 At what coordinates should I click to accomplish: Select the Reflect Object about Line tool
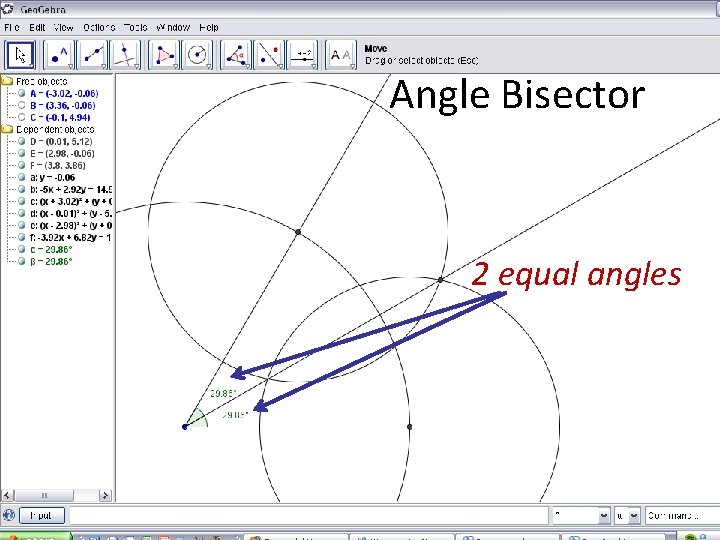[x=270, y=55]
